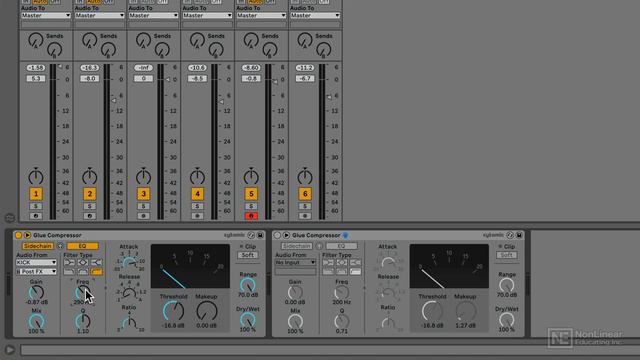Click track 1 peak level value -1.58
Screen dimensions: 640x360
pos(36,68)
